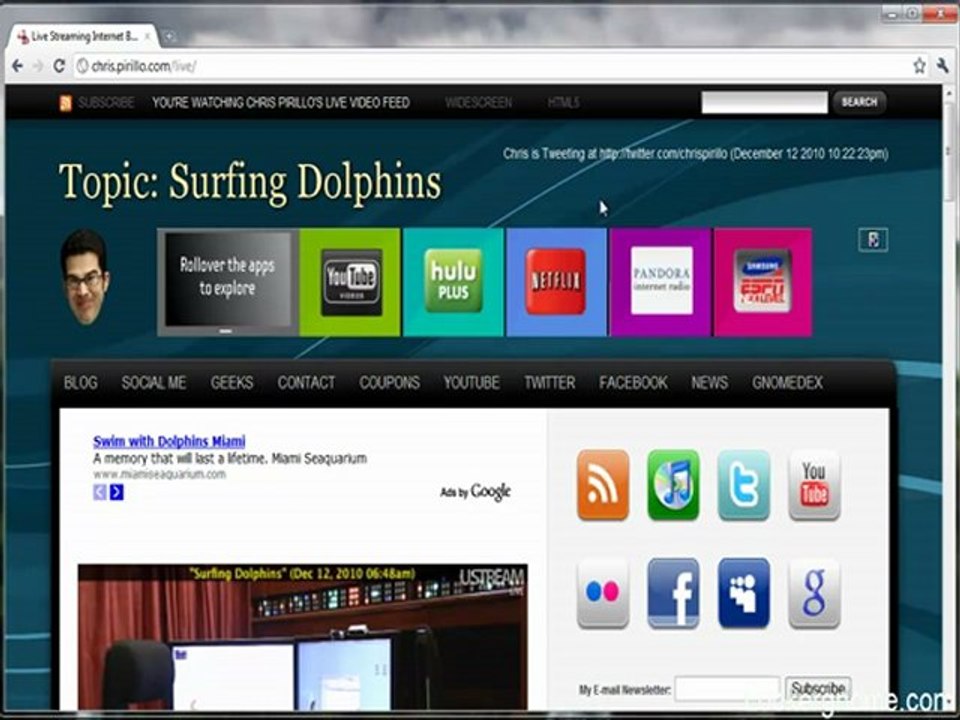Show previous ad with left arrow
The image size is (960, 720).
pyautogui.click(x=100, y=492)
